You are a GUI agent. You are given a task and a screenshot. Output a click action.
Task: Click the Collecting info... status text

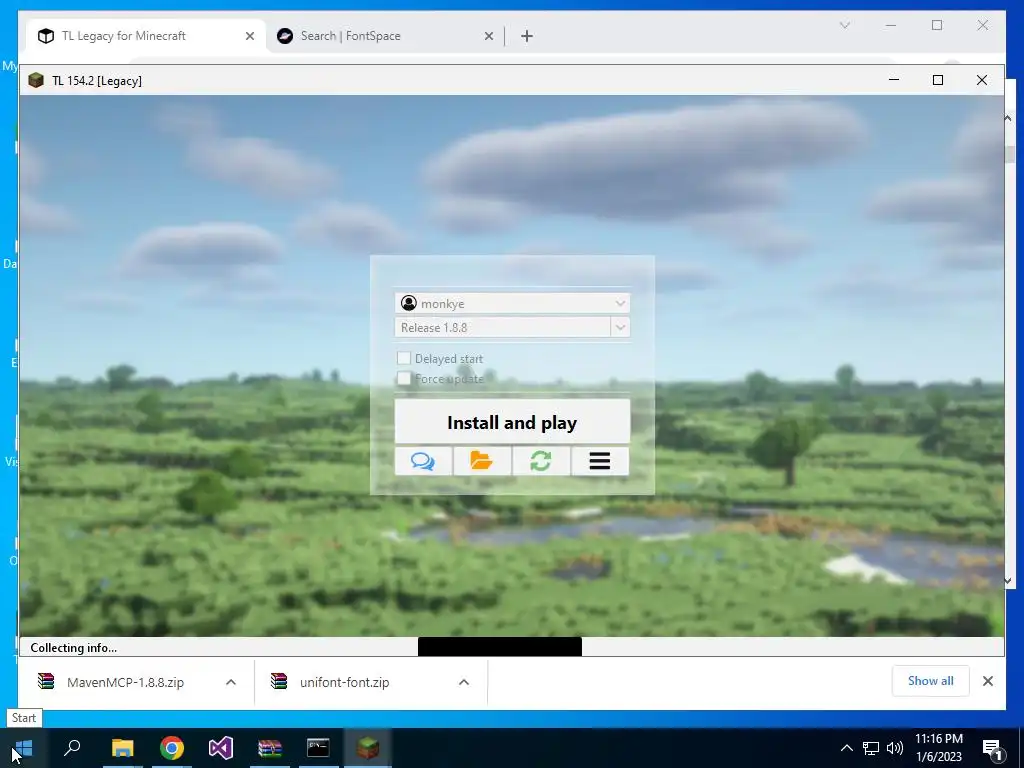click(x=74, y=648)
